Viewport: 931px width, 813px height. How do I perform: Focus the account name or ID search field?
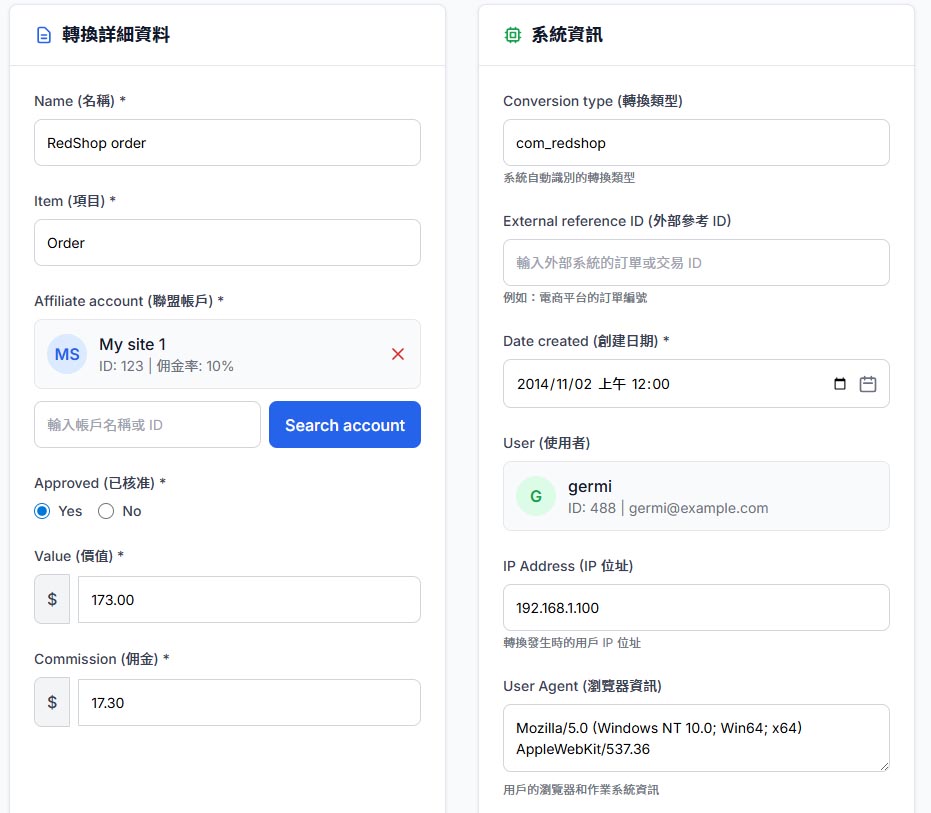(x=147, y=425)
